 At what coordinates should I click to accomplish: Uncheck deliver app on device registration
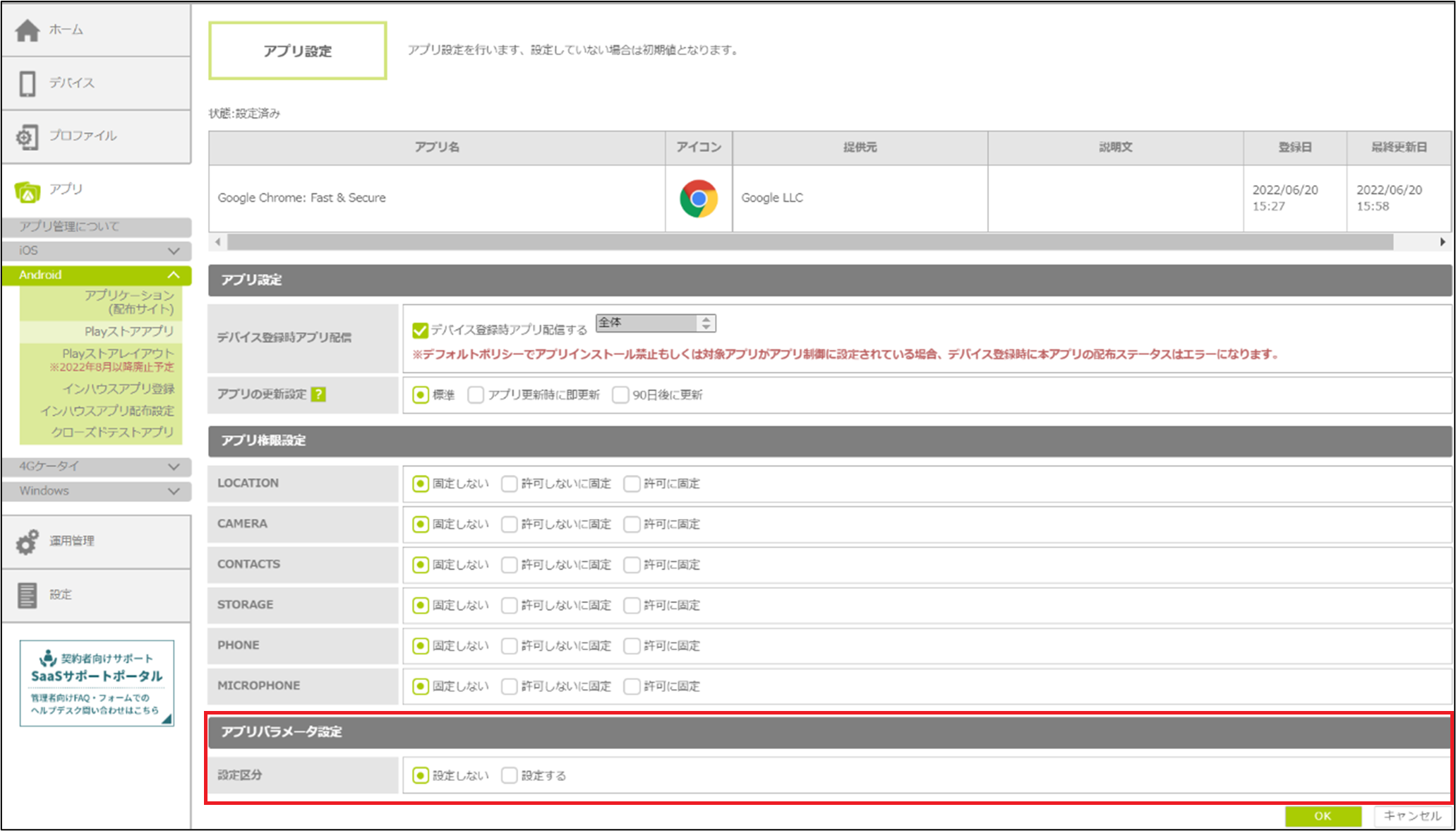(x=421, y=330)
